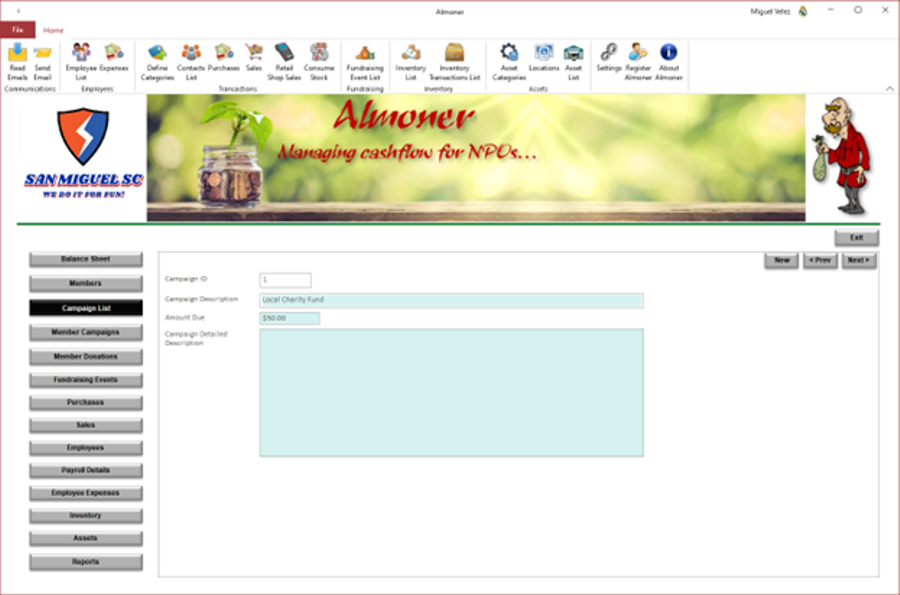Open About Almoner
The width and height of the screenshot is (900, 595).
(669, 62)
